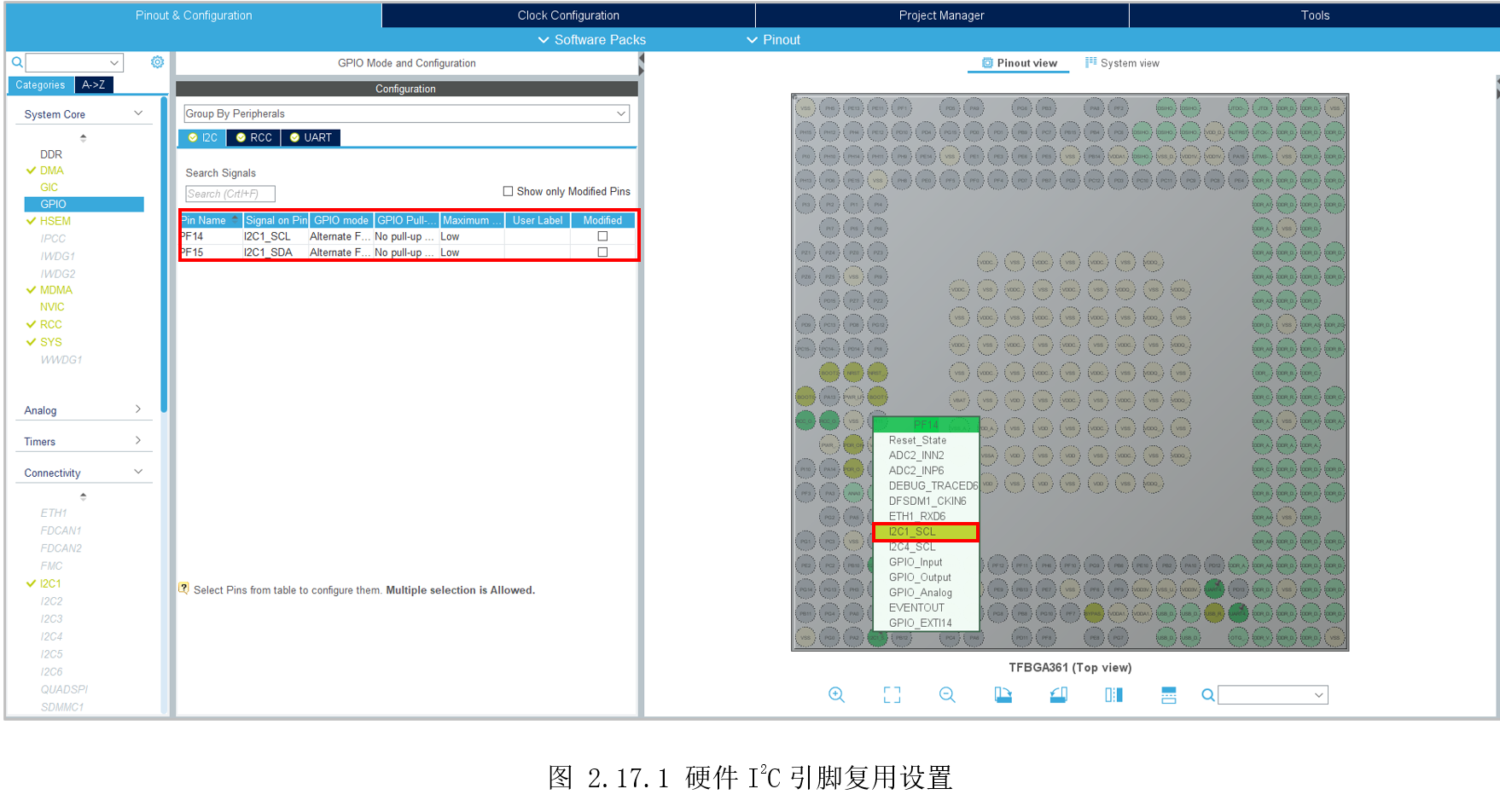Rotate the chip view clockwise
Image resolution: width=1500 pixels, height=812 pixels.
1003,695
